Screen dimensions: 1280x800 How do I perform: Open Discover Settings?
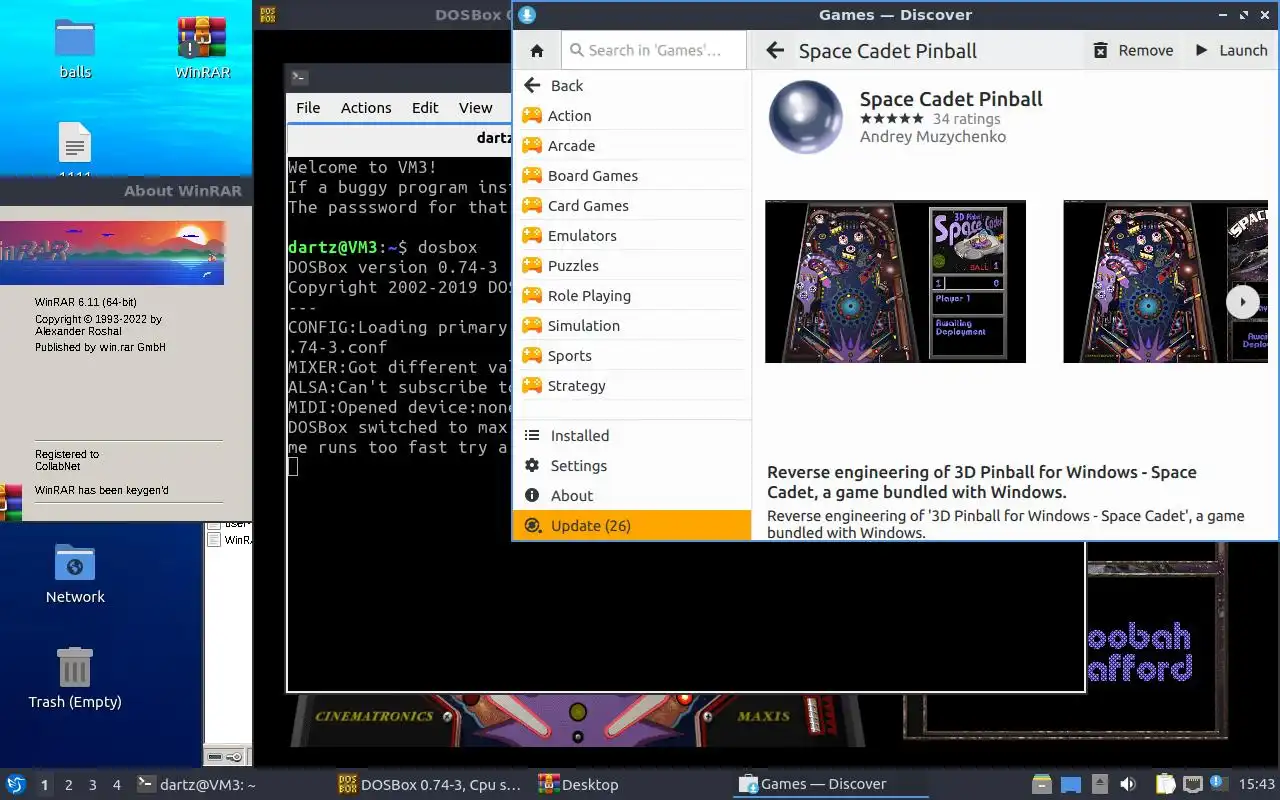pos(631,466)
